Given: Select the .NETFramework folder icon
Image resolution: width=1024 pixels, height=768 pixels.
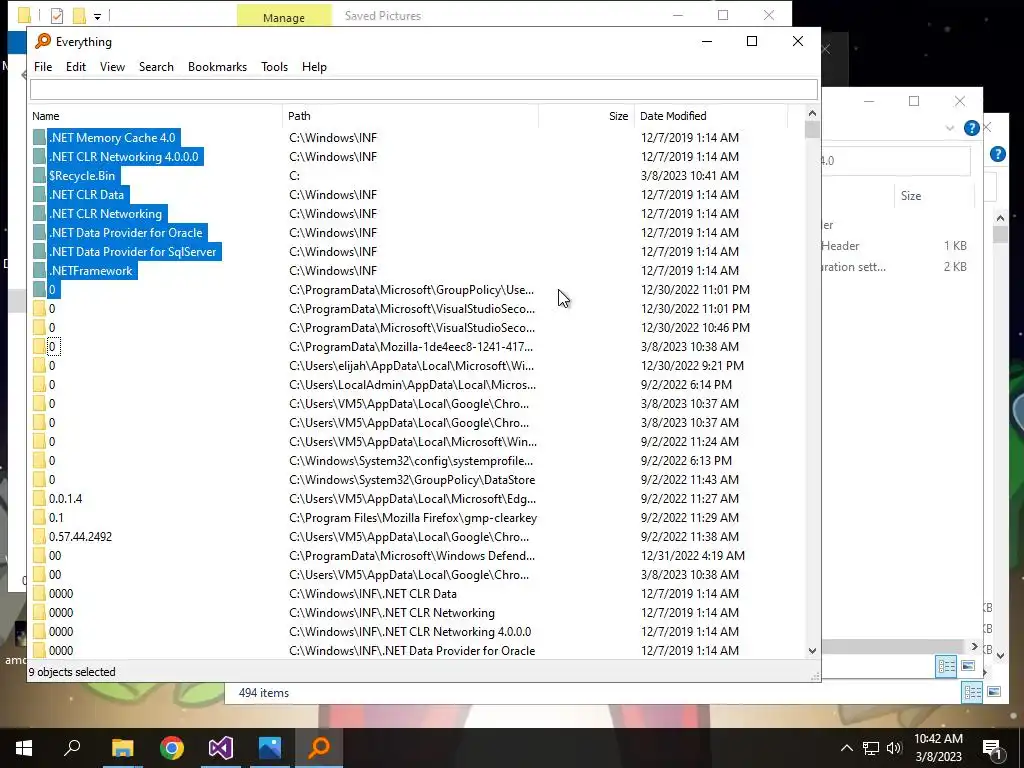Looking at the screenshot, I should (x=39, y=270).
